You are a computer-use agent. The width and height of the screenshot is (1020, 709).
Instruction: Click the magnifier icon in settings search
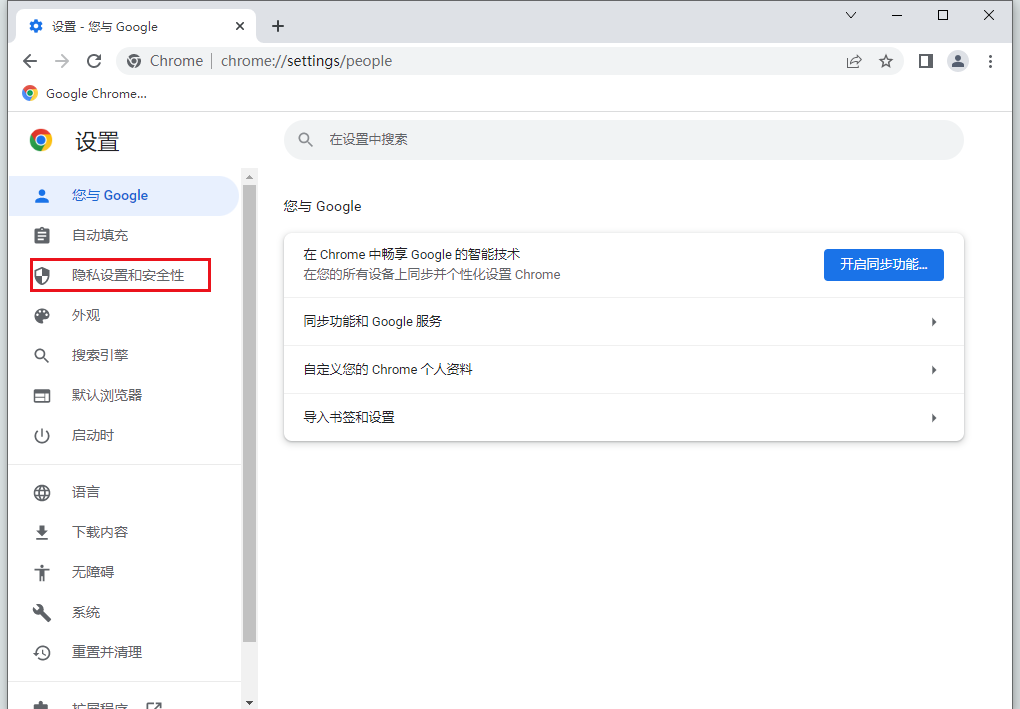[x=305, y=140]
